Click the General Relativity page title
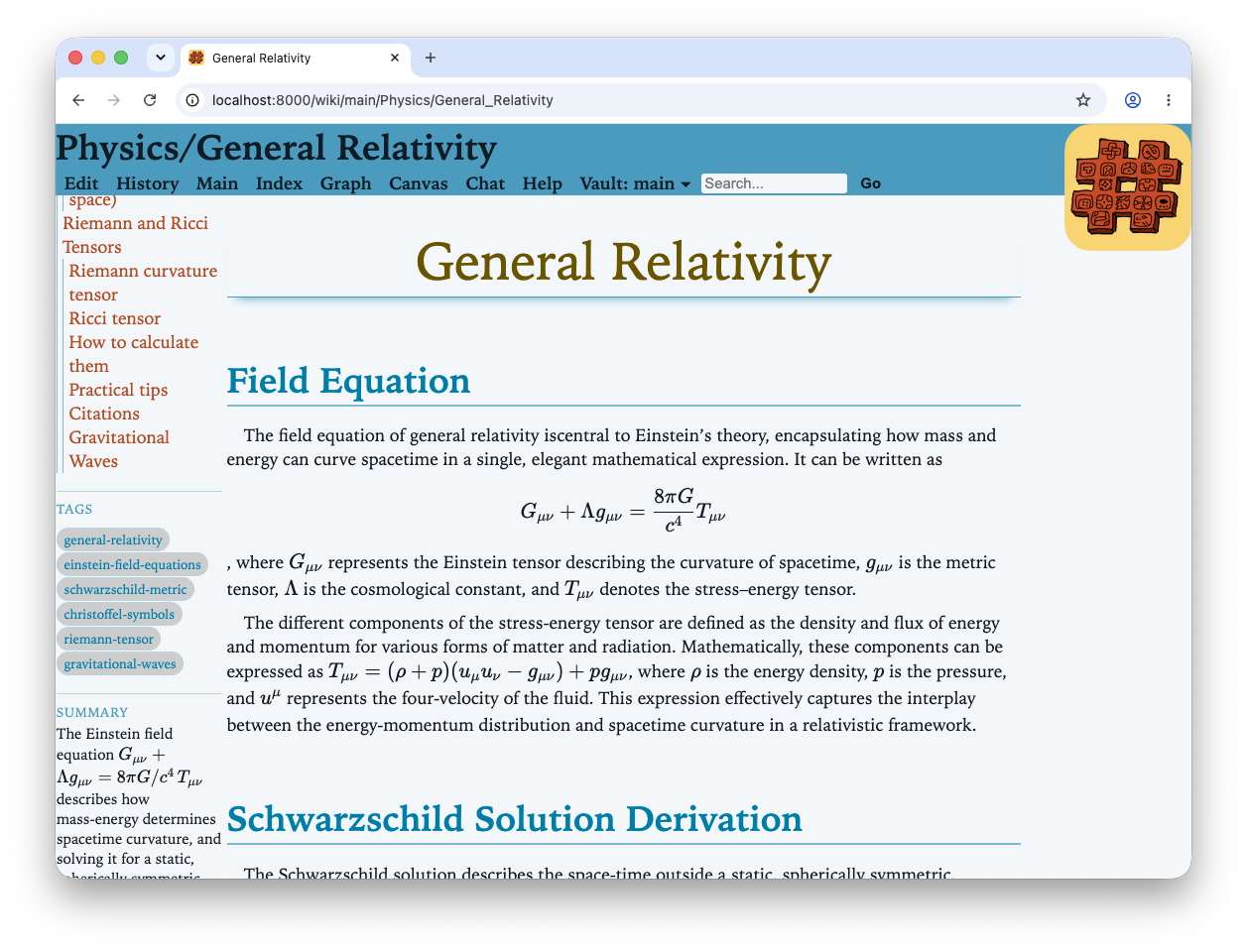This screenshot has height=952, width=1247. 623,263
